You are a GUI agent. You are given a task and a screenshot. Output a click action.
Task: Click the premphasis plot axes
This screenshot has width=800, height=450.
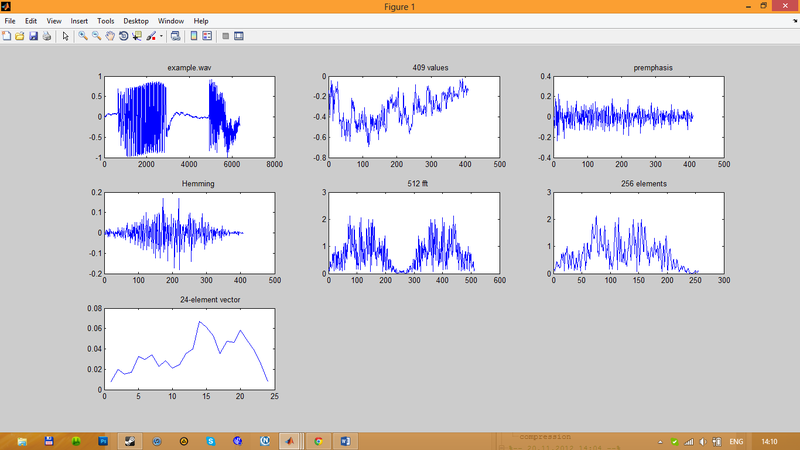[x=639, y=117]
